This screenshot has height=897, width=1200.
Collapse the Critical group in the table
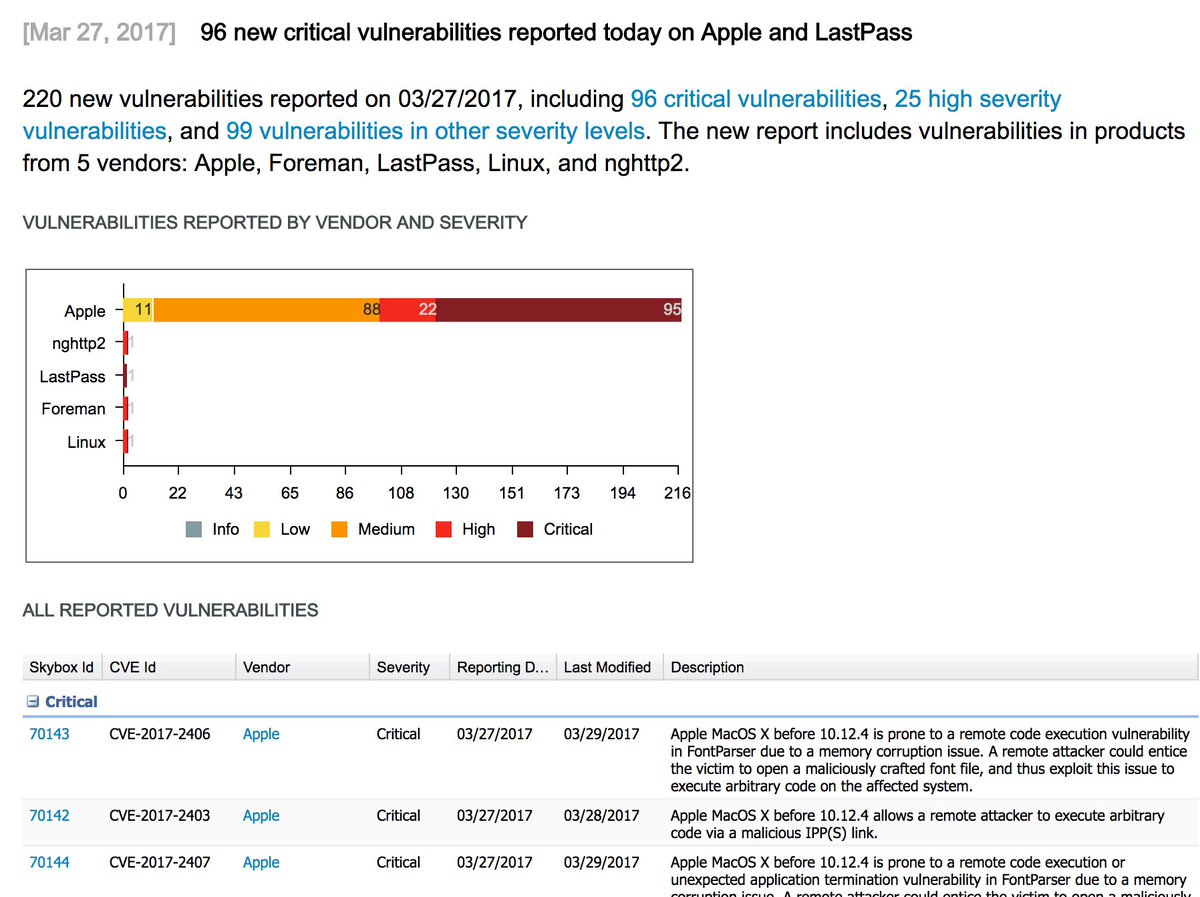tap(31, 702)
